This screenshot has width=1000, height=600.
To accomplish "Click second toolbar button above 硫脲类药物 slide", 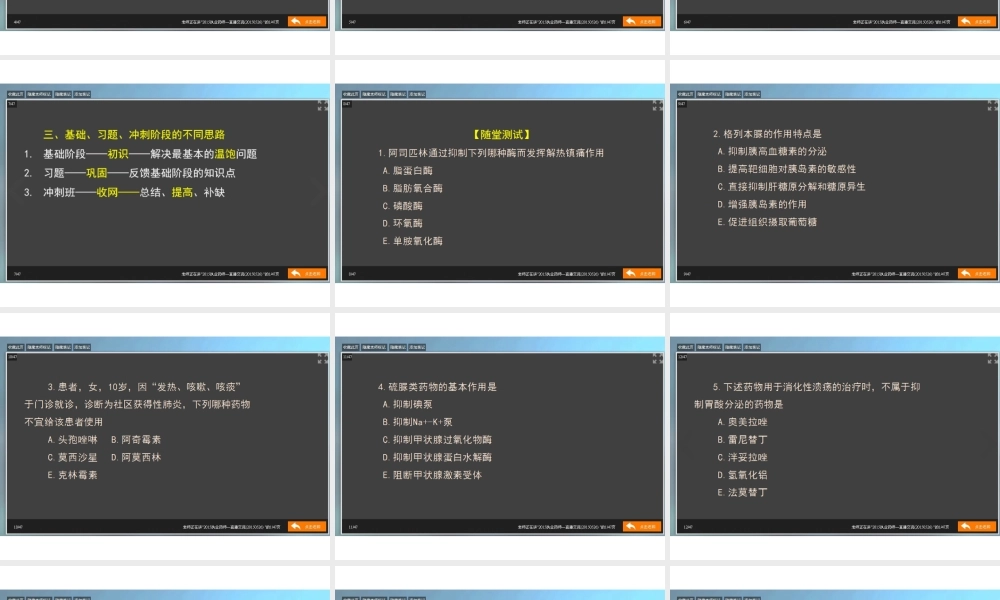I will point(374,347).
